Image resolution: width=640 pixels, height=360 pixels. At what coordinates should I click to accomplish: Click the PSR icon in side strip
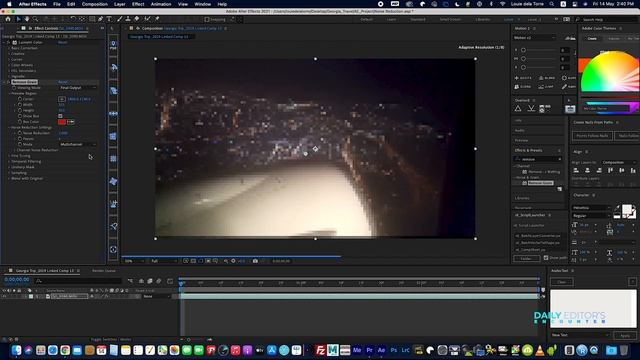[113, 45]
